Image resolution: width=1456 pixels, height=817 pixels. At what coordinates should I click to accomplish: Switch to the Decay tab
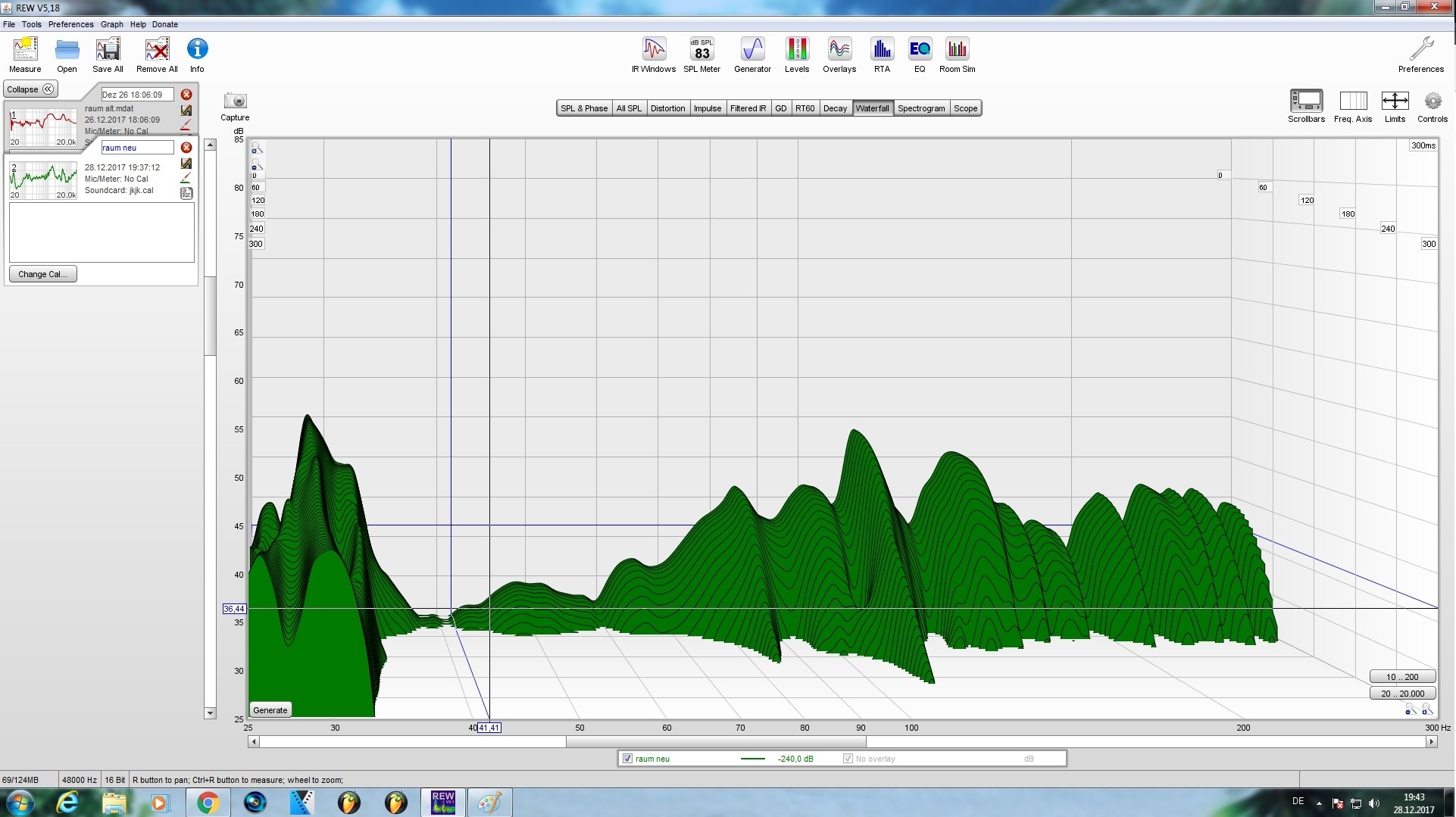tap(835, 108)
